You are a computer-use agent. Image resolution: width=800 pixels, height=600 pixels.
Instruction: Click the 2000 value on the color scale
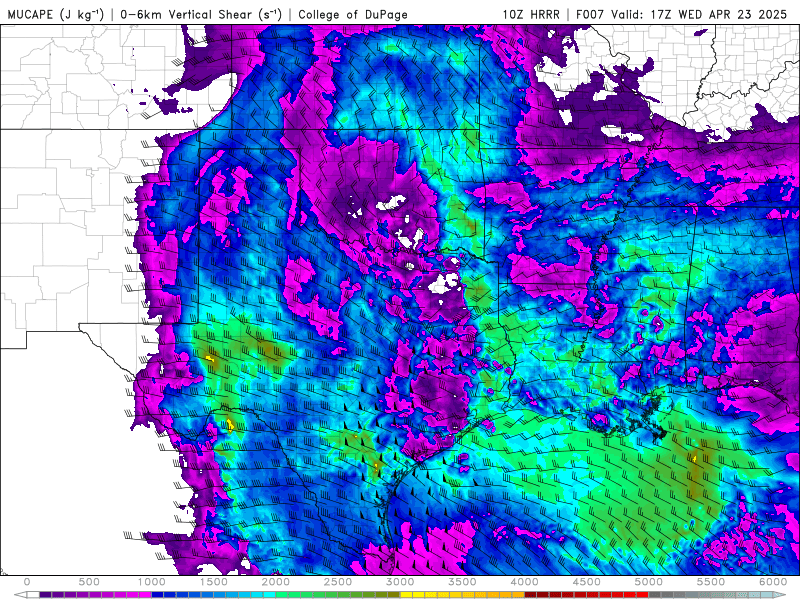pyautogui.click(x=276, y=582)
